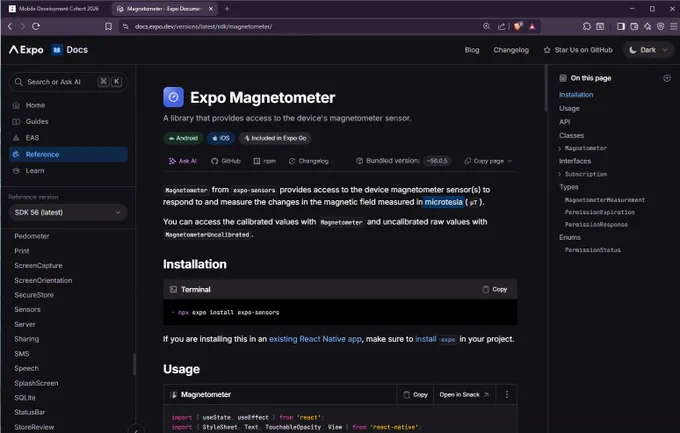Open the example in Snack
The width and height of the screenshot is (680, 433).
[x=464, y=394]
